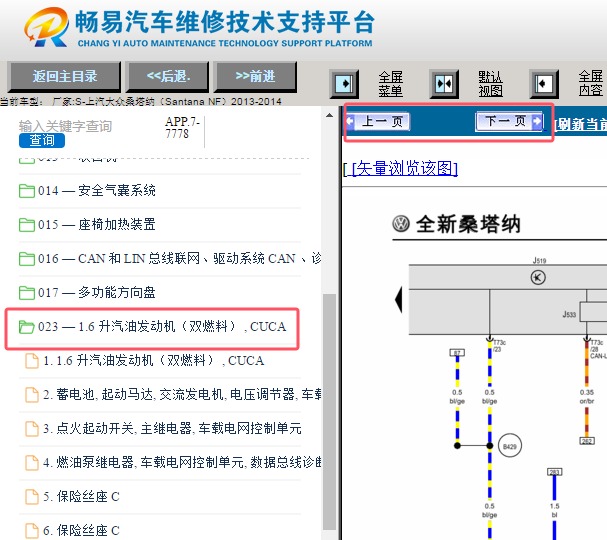
Task: Go forward with the >>前进 button
Action: coord(255,76)
